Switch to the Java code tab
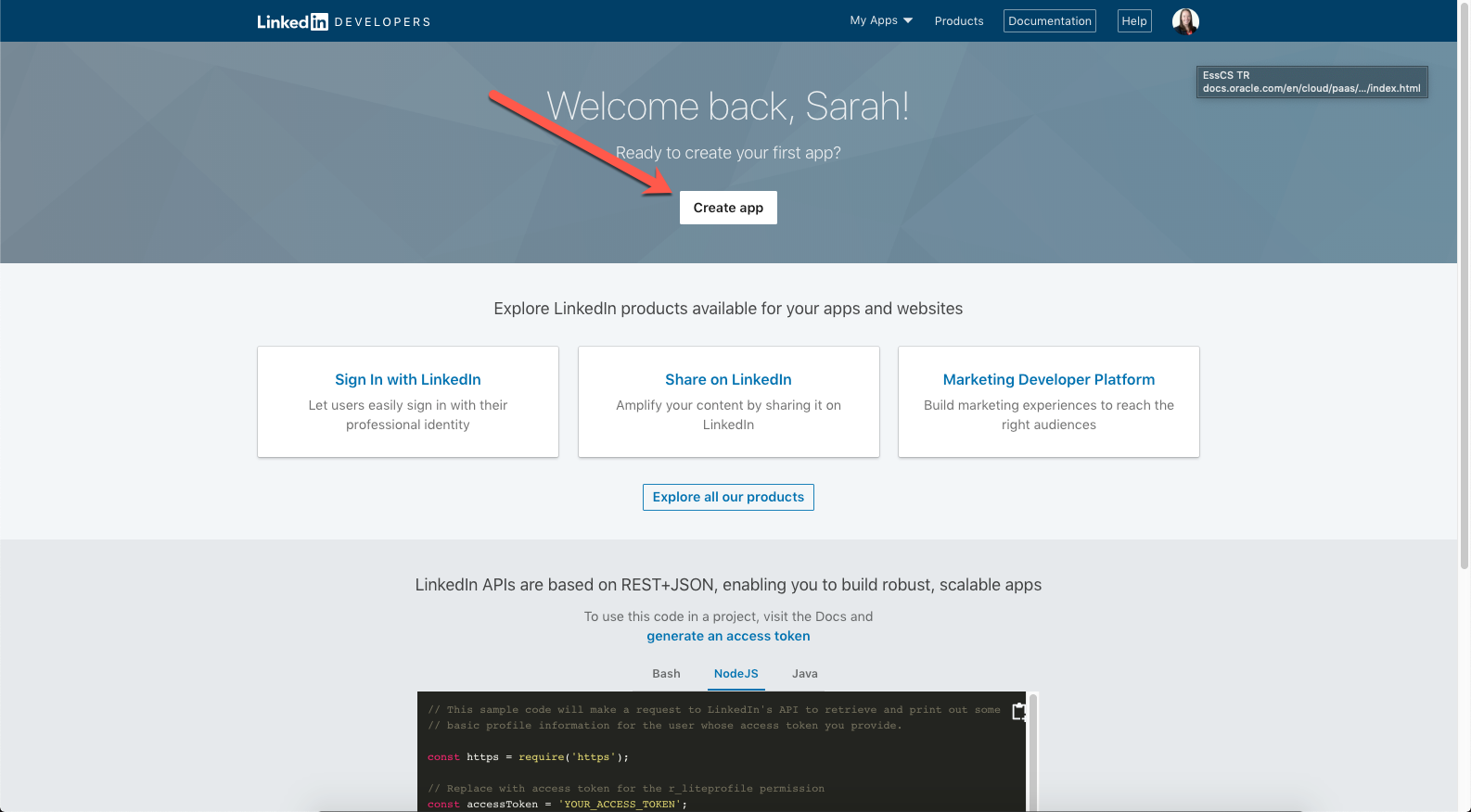The width and height of the screenshot is (1471, 812). [x=804, y=674]
